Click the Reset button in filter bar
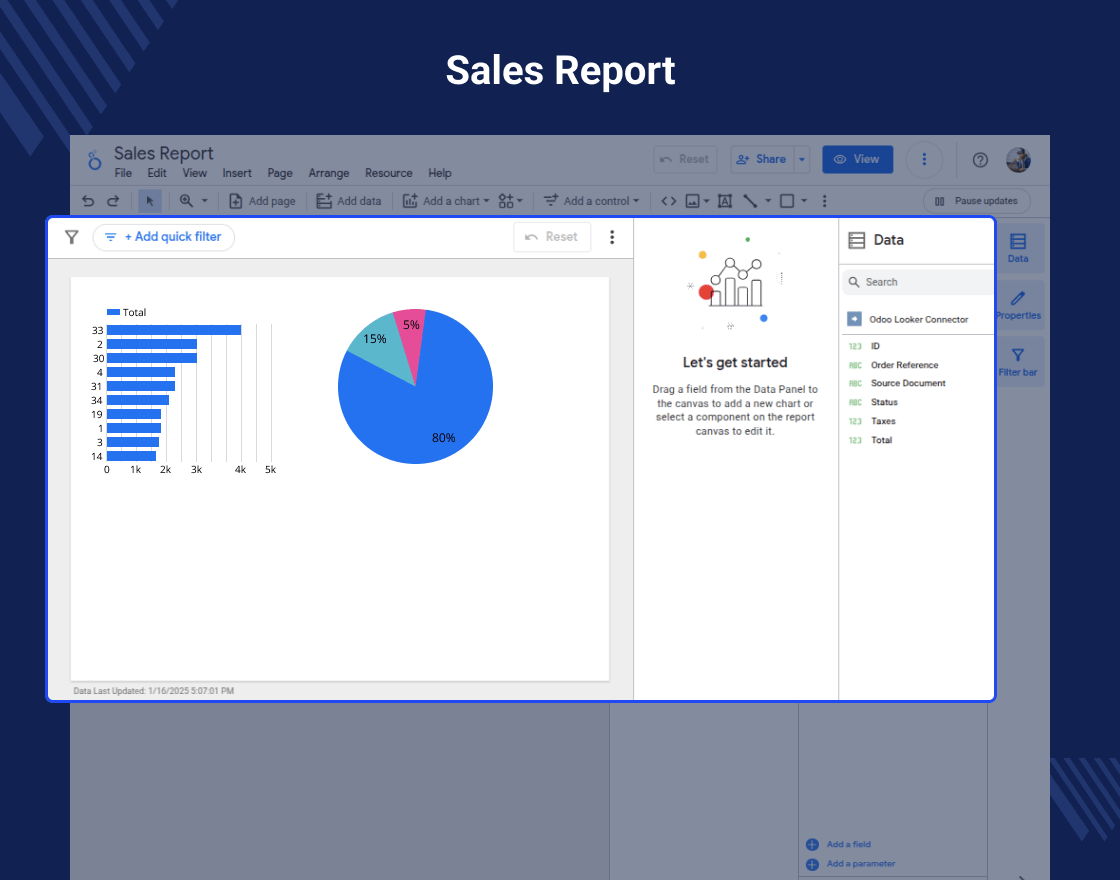The height and width of the screenshot is (880, 1120). tap(552, 237)
